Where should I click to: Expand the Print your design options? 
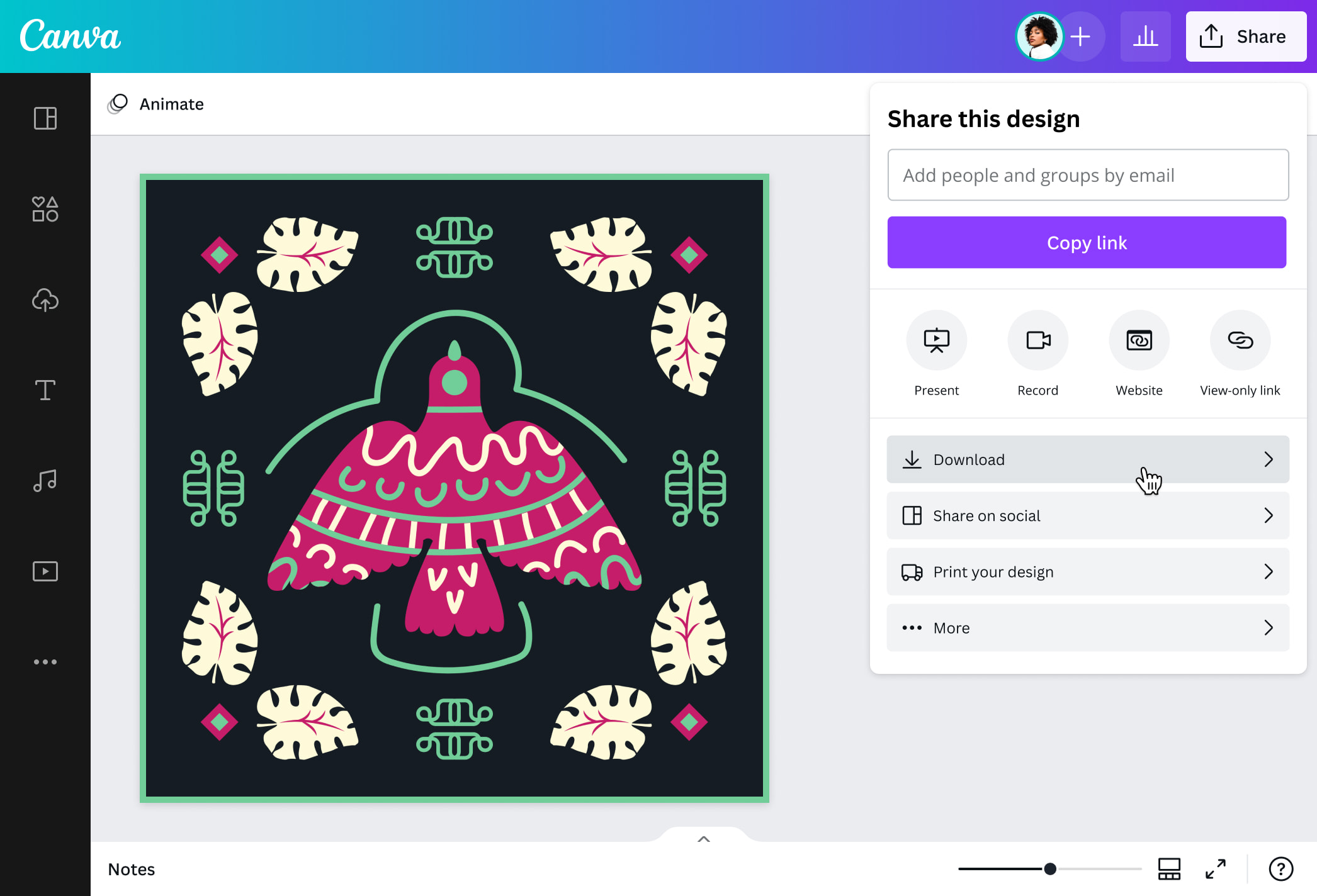[x=1087, y=571]
